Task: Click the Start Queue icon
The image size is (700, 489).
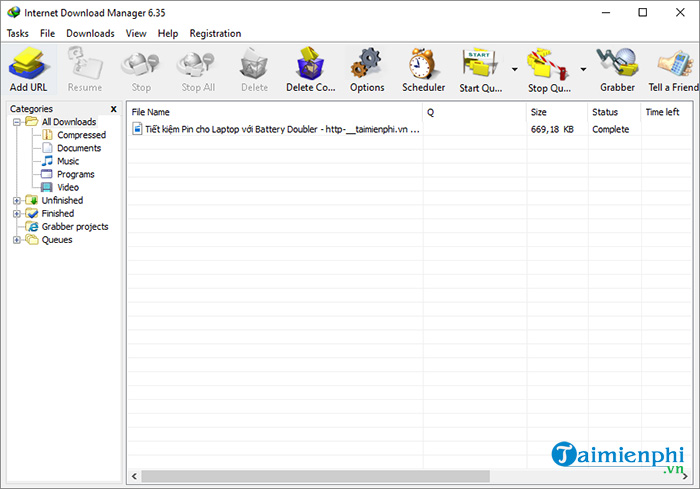Action: point(480,63)
